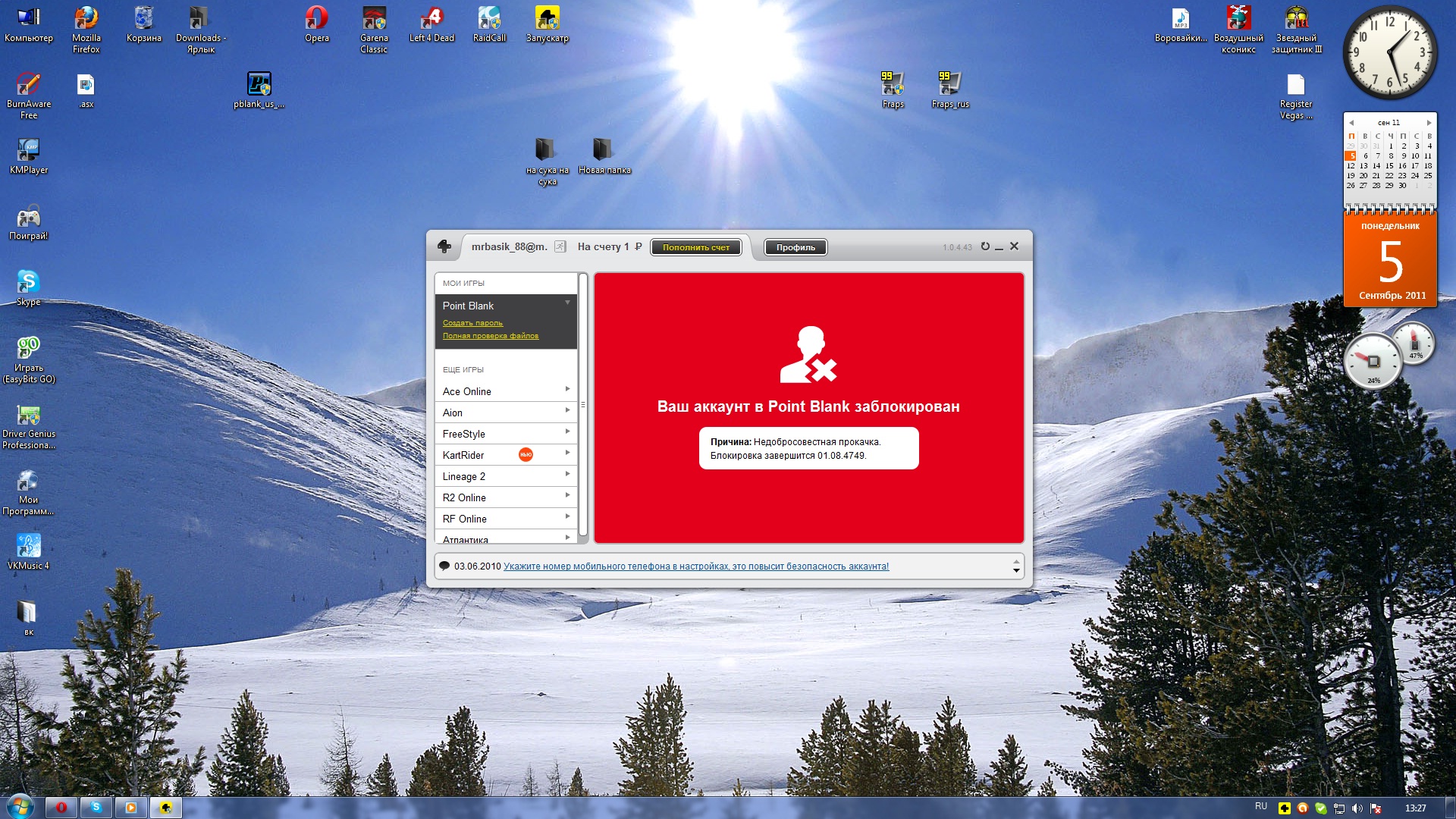The width and height of the screenshot is (1456, 819).
Task: Click Skype icon in the taskbar
Action: [x=96, y=808]
